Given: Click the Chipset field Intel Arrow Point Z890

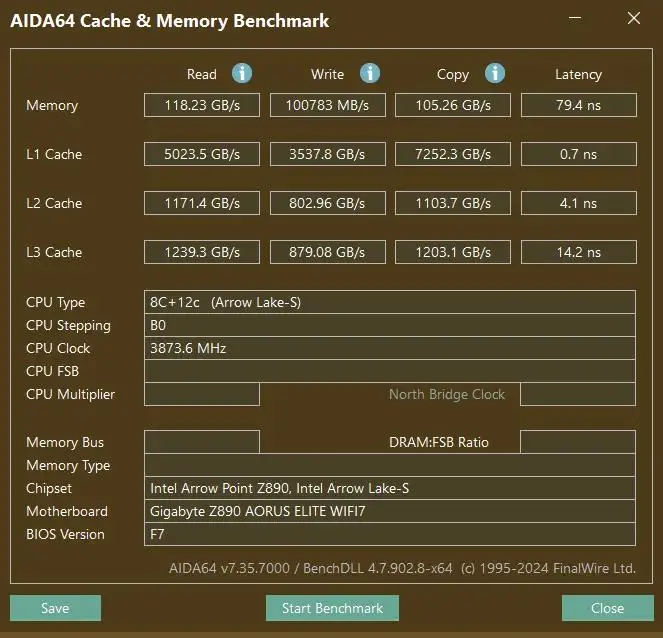Looking at the screenshot, I should click(390, 488).
